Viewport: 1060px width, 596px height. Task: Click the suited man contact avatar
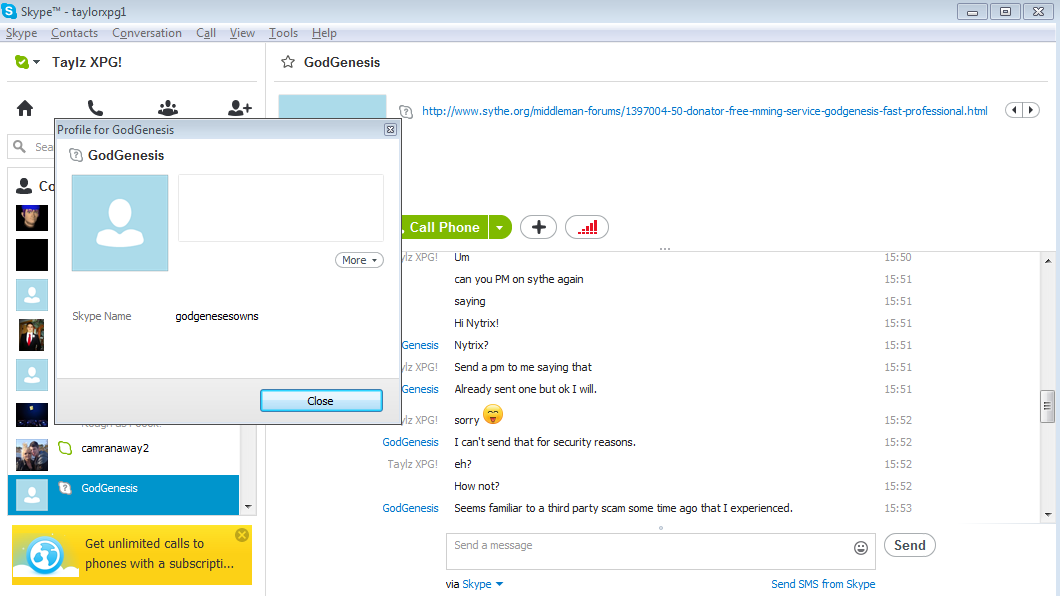point(32,335)
